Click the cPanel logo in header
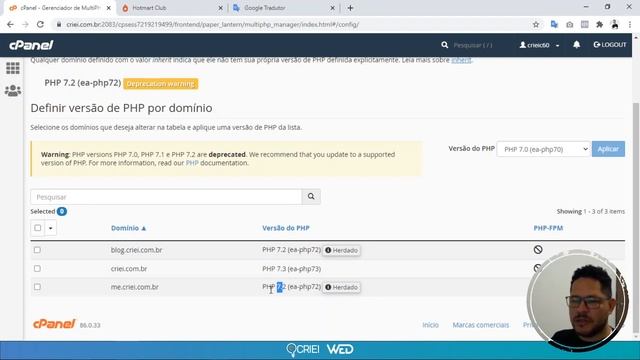 pos(31,45)
